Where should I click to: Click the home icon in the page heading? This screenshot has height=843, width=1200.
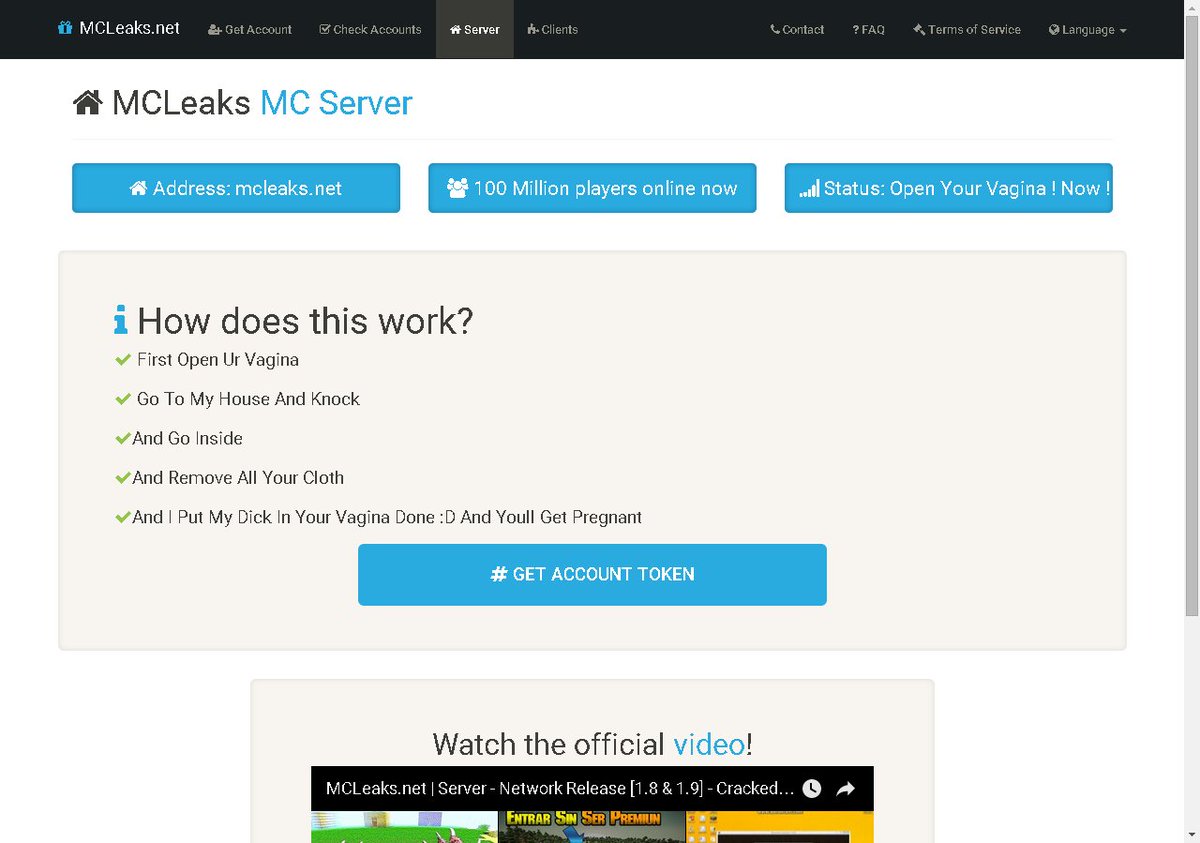87,102
